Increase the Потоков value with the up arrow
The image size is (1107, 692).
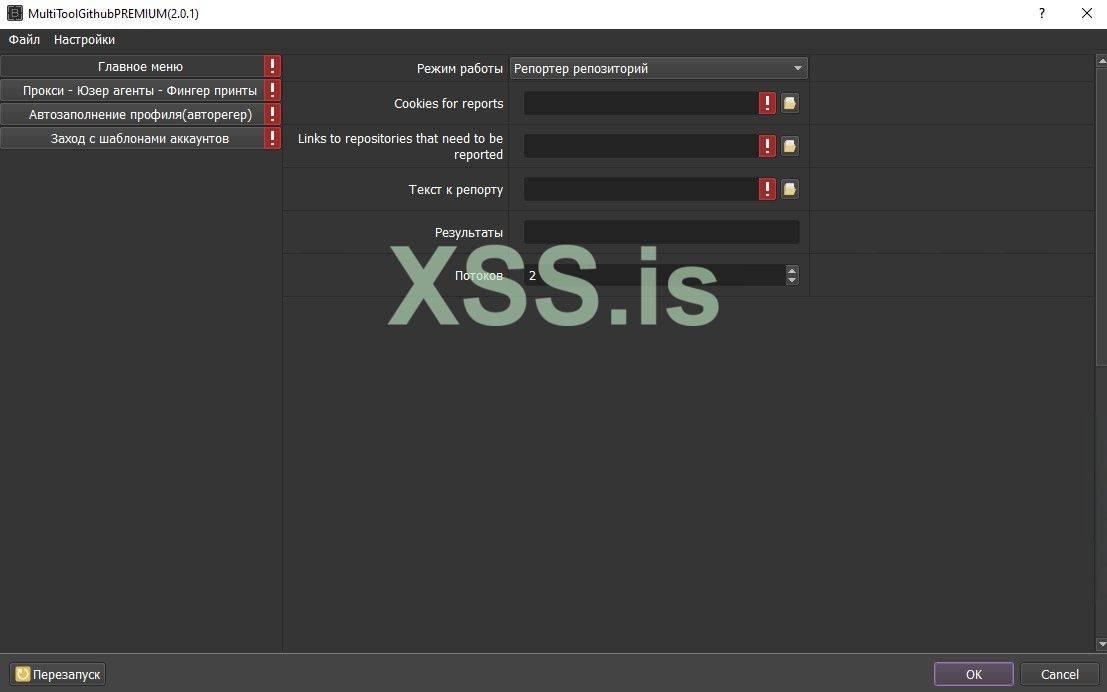point(792,270)
